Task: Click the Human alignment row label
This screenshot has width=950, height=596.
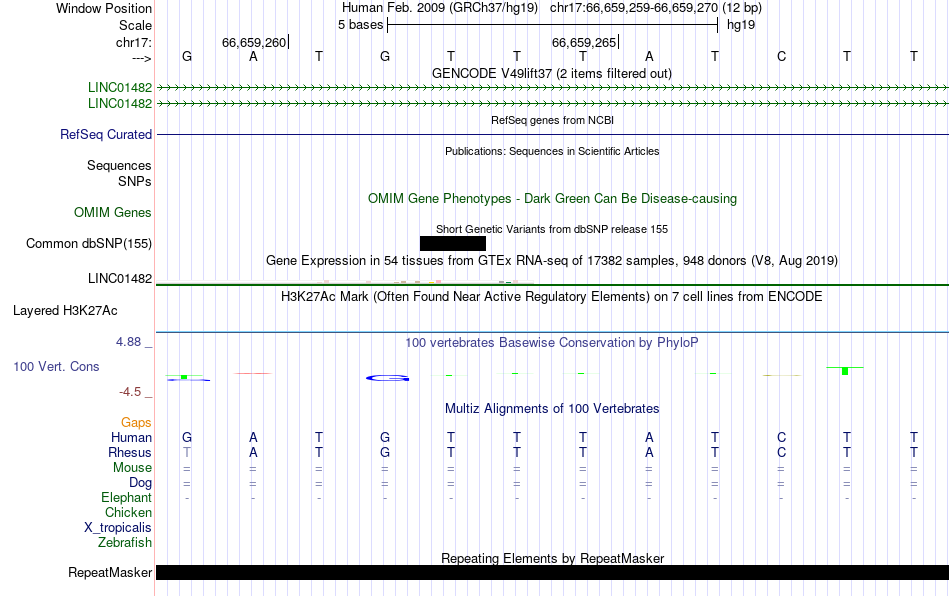Action: click(x=131, y=437)
